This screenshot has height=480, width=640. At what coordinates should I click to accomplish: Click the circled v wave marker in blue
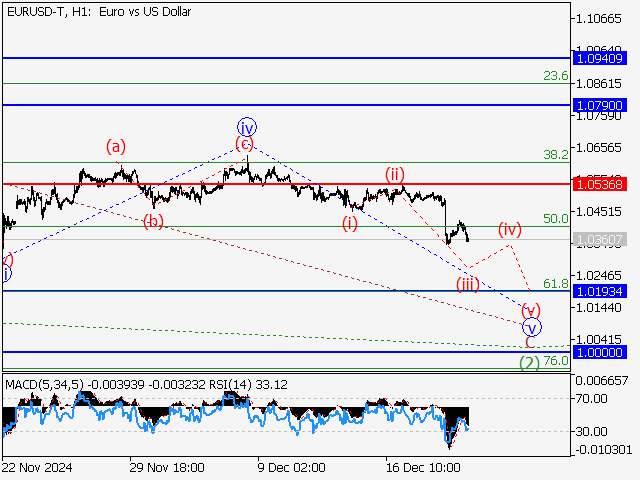(532, 327)
